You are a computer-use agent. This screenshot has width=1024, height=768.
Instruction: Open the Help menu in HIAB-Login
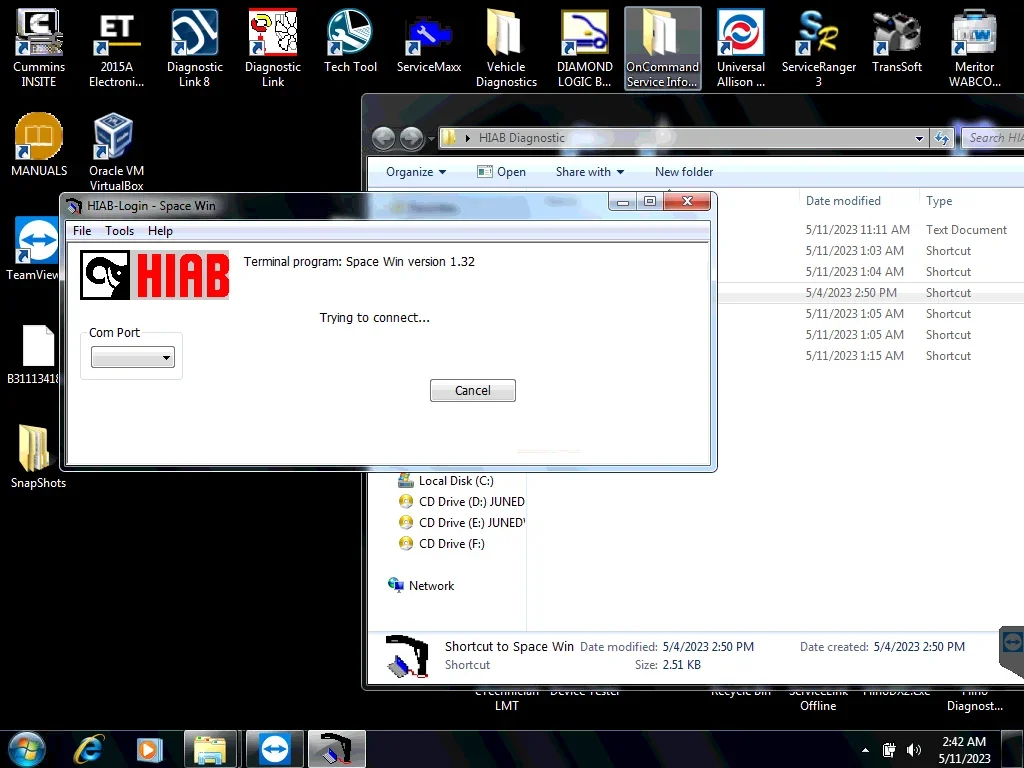click(160, 231)
